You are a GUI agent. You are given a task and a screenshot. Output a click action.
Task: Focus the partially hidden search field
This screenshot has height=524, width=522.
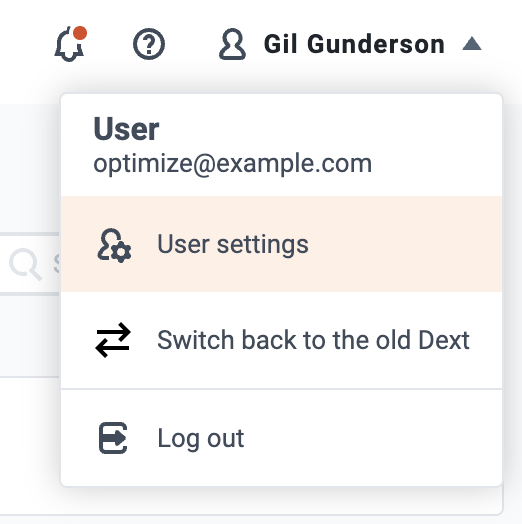(x=30, y=264)
